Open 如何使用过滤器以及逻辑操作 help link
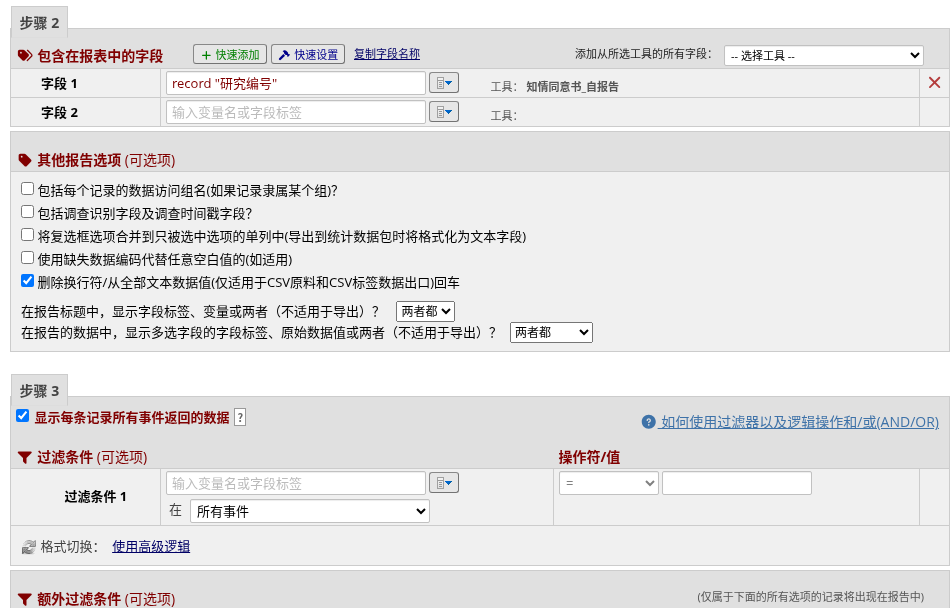 click(x=800, y=422)
